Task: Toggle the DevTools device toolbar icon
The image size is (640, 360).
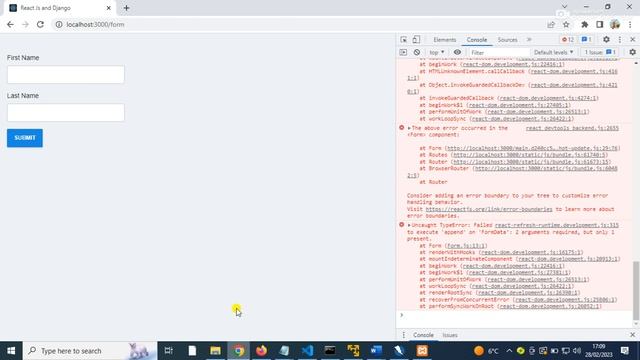Action: (x=416, y=40)
